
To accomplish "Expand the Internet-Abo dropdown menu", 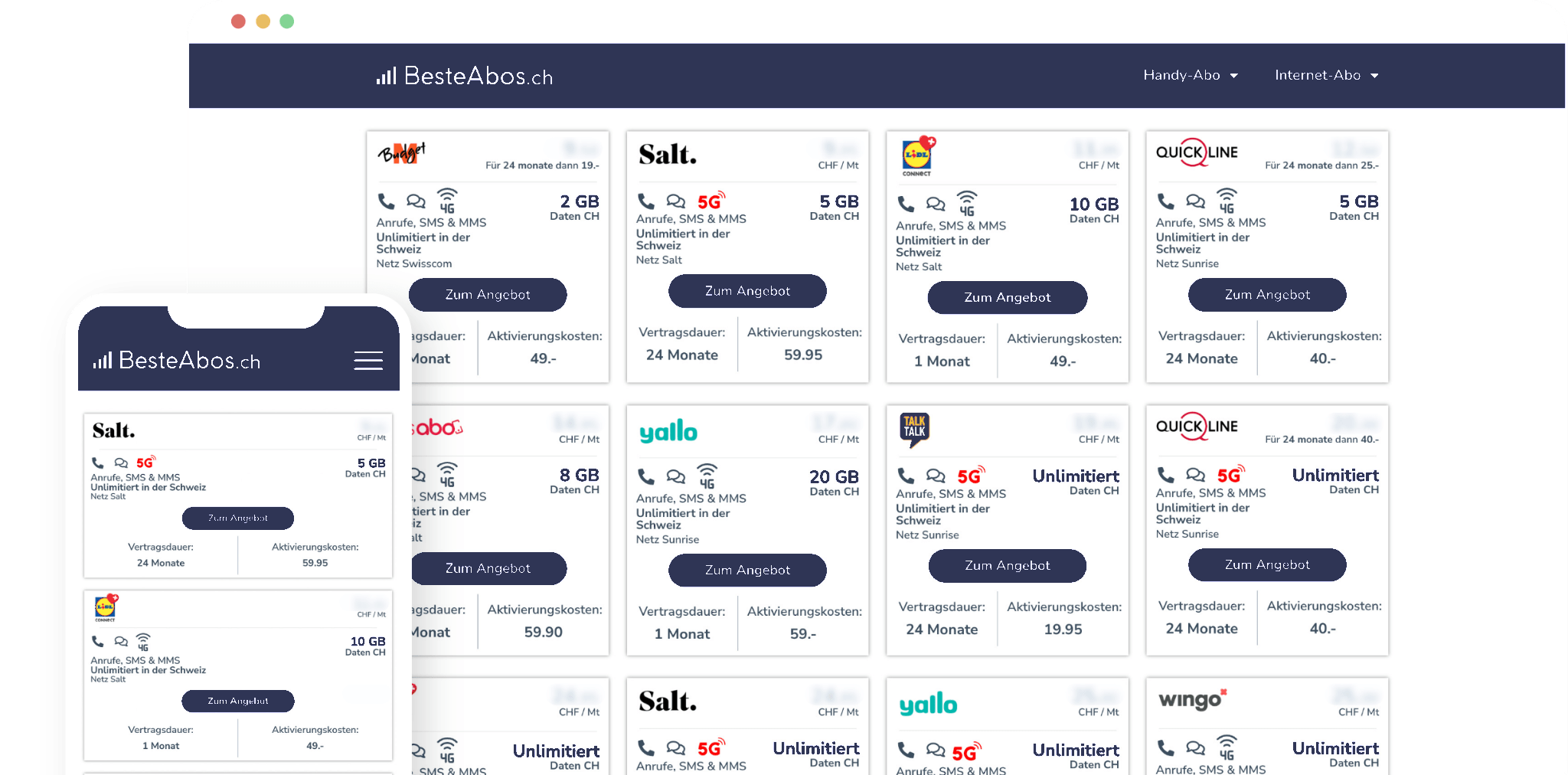I will pos(1326,75).
